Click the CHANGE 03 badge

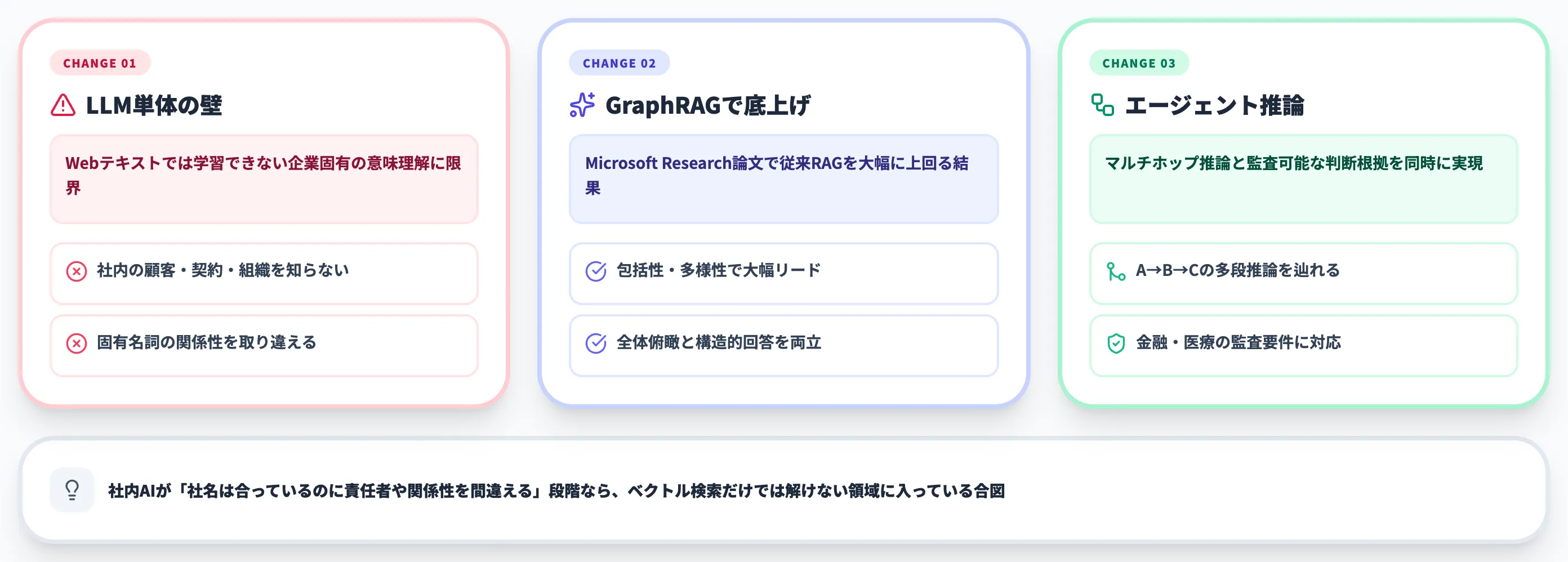(1138, 63)
